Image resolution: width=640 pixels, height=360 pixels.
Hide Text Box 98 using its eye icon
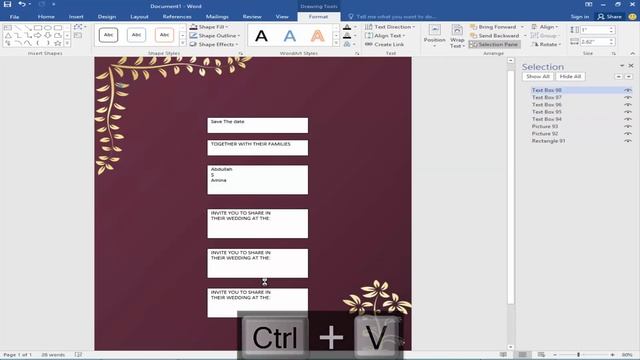[x=628, y=90]
